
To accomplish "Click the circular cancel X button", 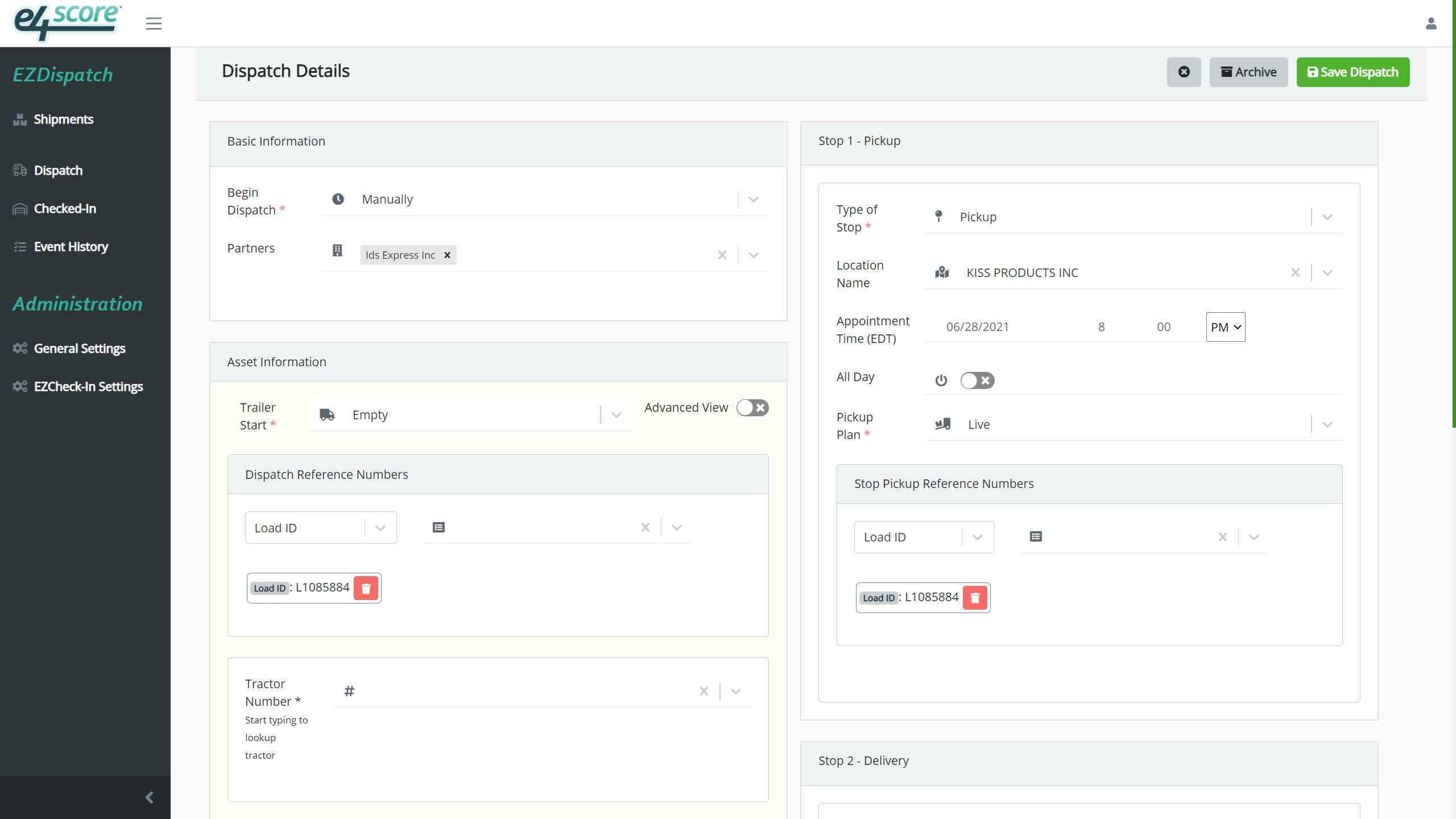I will [x=1184, y=72].
